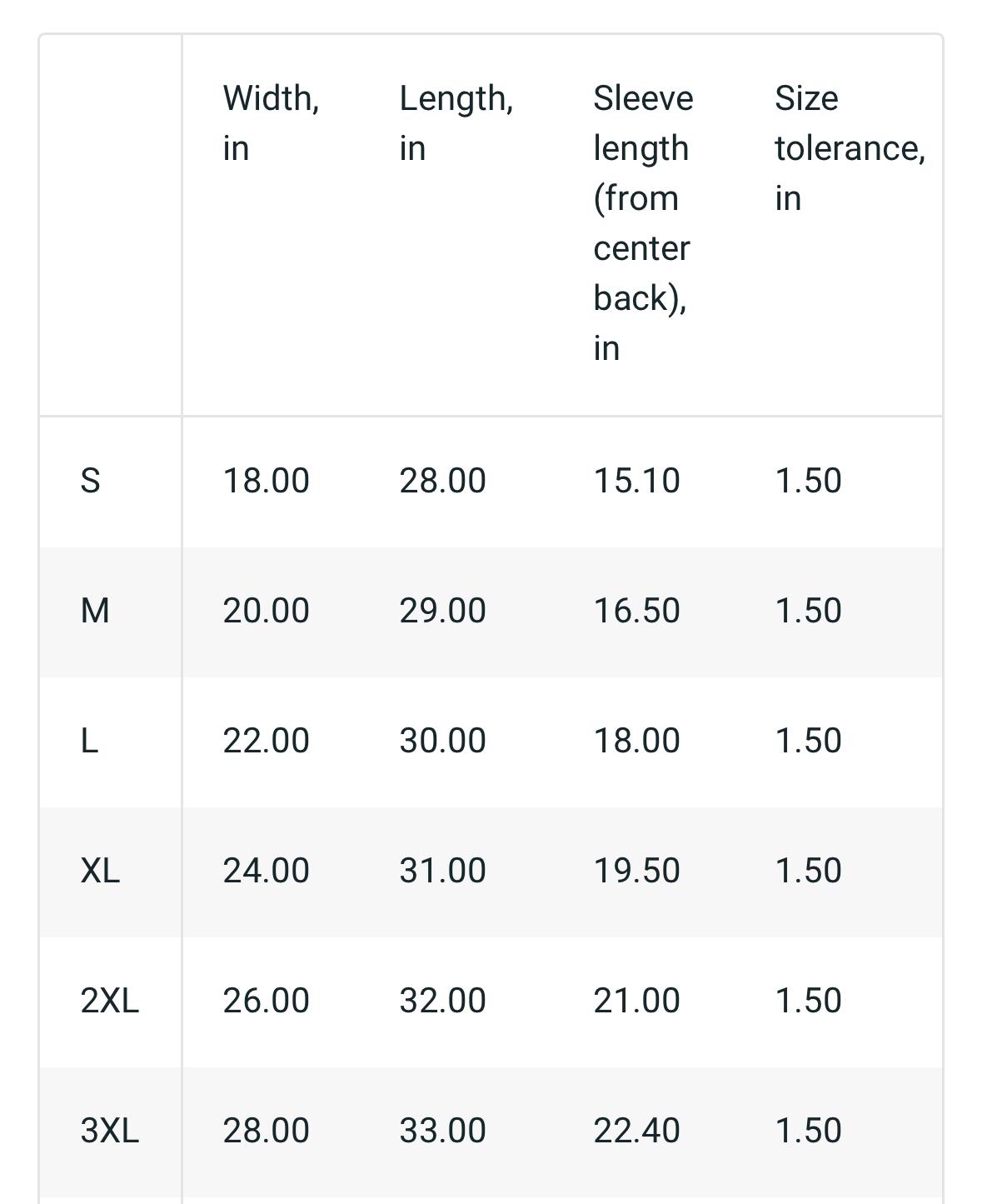Click the 33.00 length value for 3XL
The height and width of the screenshot is (1204, 982).
click(x=442, y=1131)
